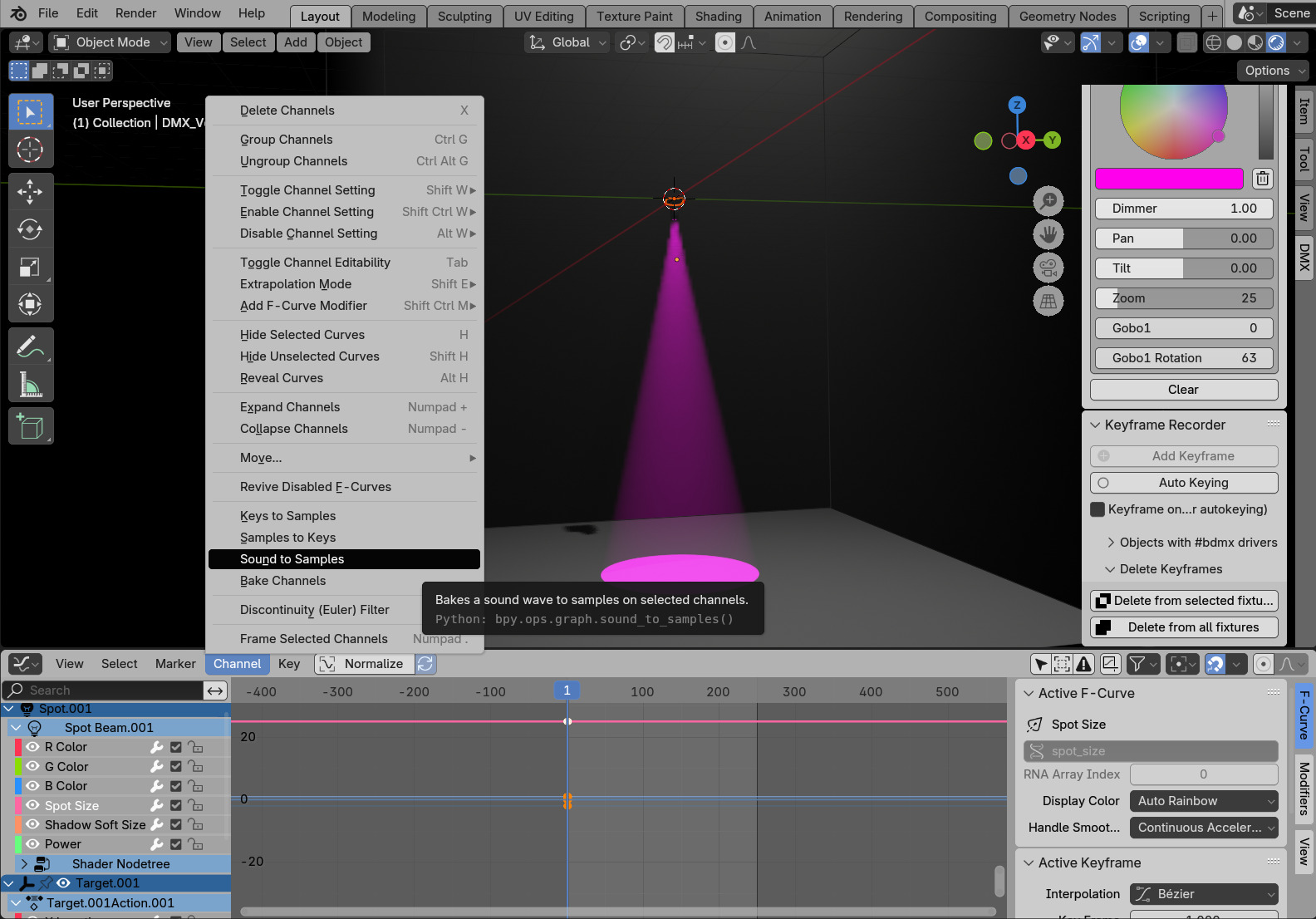The height and width of the screenshot is (919, 1316).
Task: Click the RNA Array Index field
Action: pos(1204,774)
